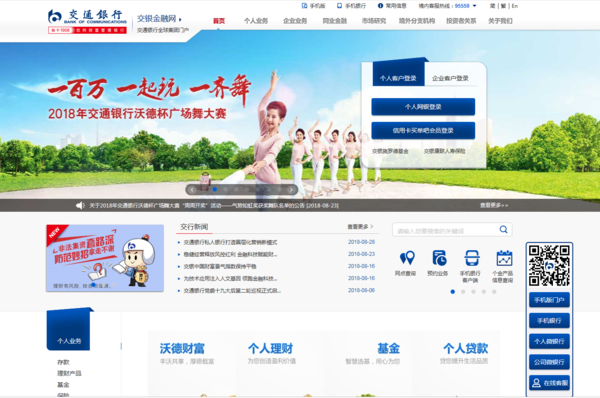The width and height of the screenshot is (600, 398).
Task: Click the QR code in the side panel
Action: (x=549, y=266)
